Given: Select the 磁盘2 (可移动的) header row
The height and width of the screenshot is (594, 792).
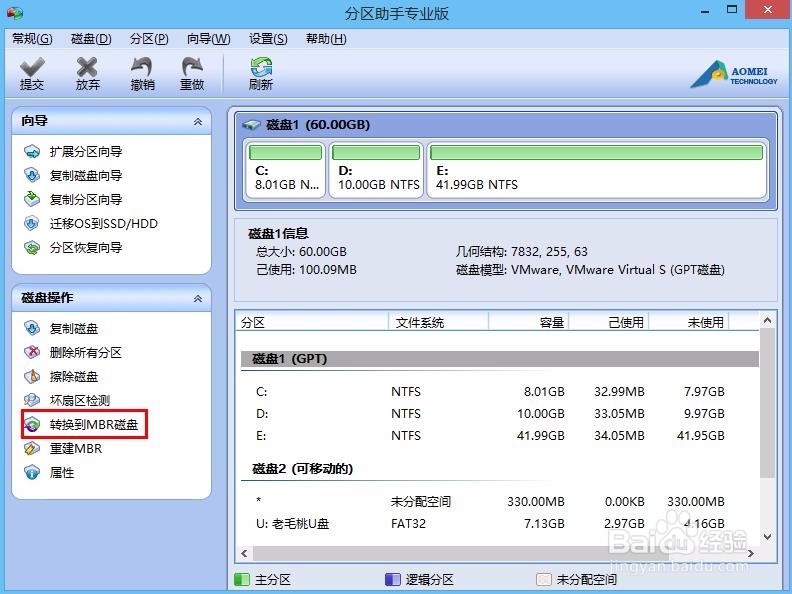Looking at the screenshot, I should point(500,469).
